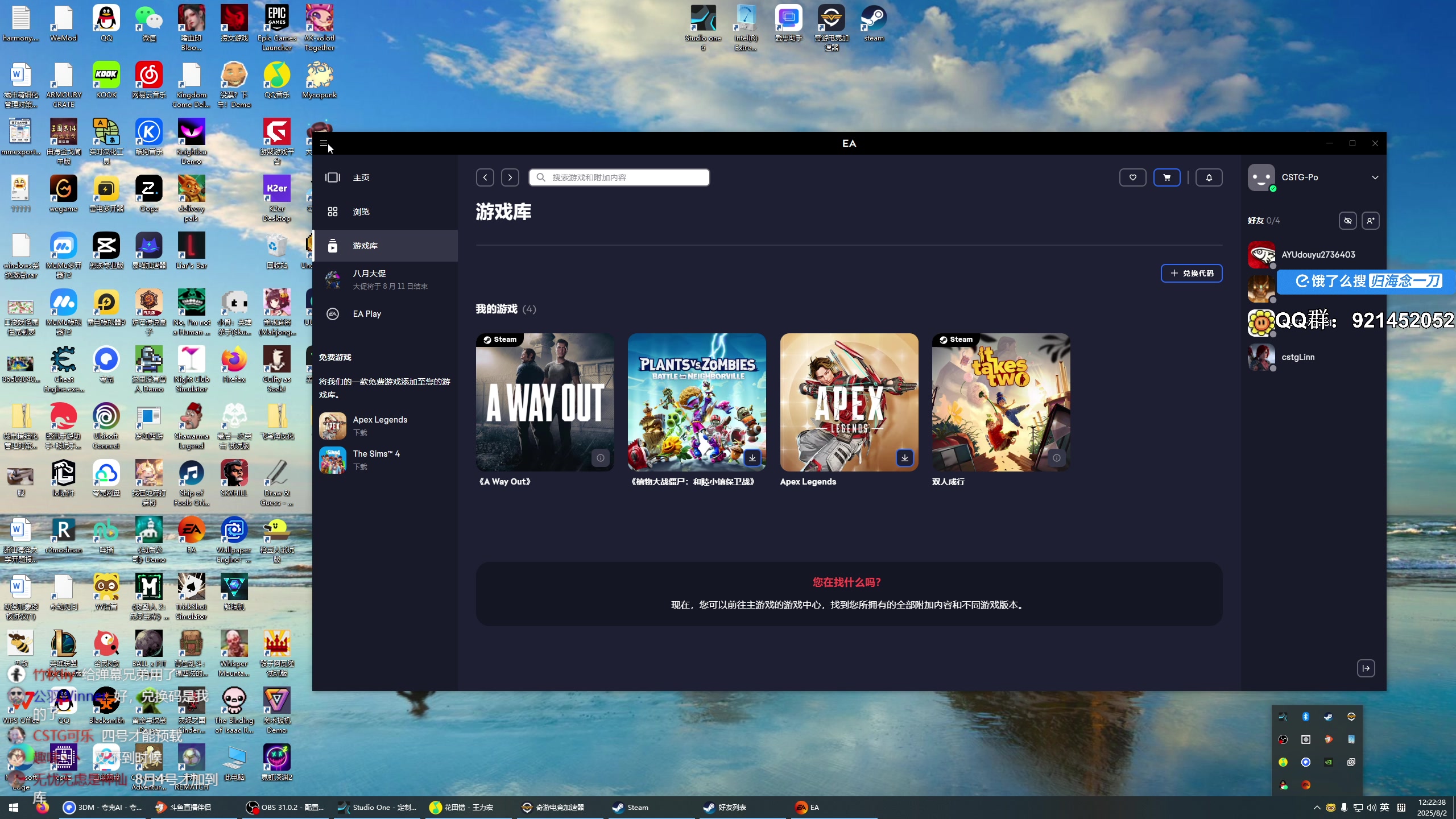Toggle offline friends visibility eye icon
Viewport: 1456px width, 819px height.
click(1348, 221)
